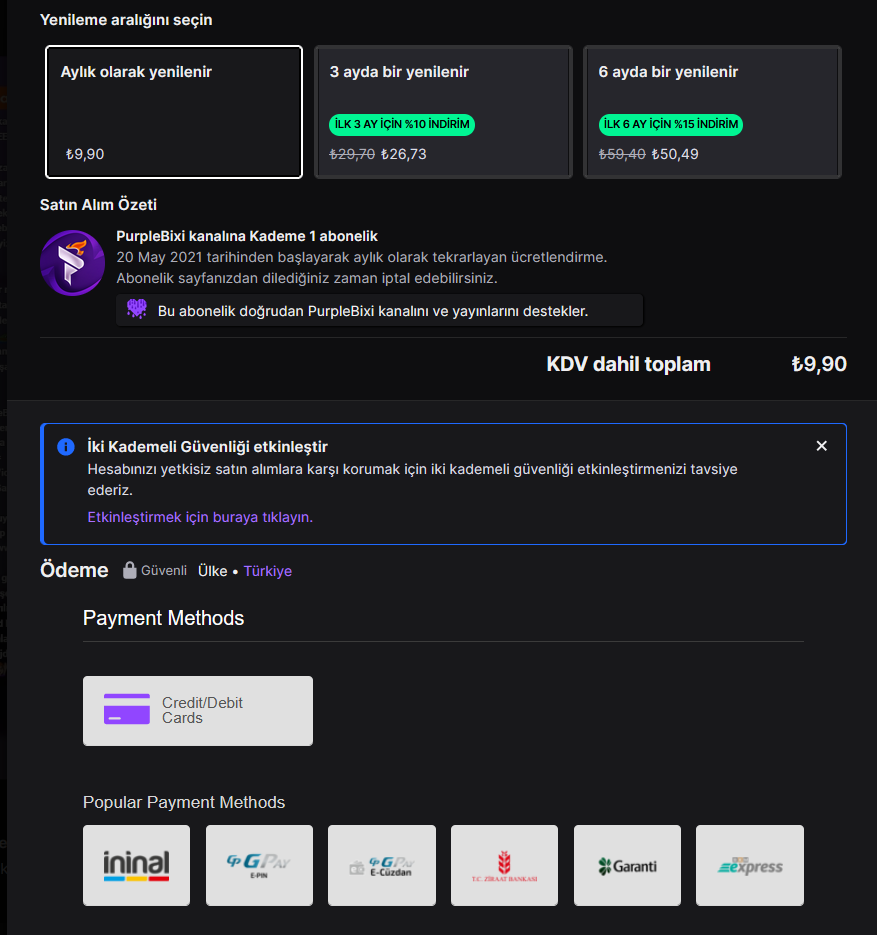The width and height of the screenshot is (878, 938).
Task: Select the ininal payment method
Action: pos(136,865)
